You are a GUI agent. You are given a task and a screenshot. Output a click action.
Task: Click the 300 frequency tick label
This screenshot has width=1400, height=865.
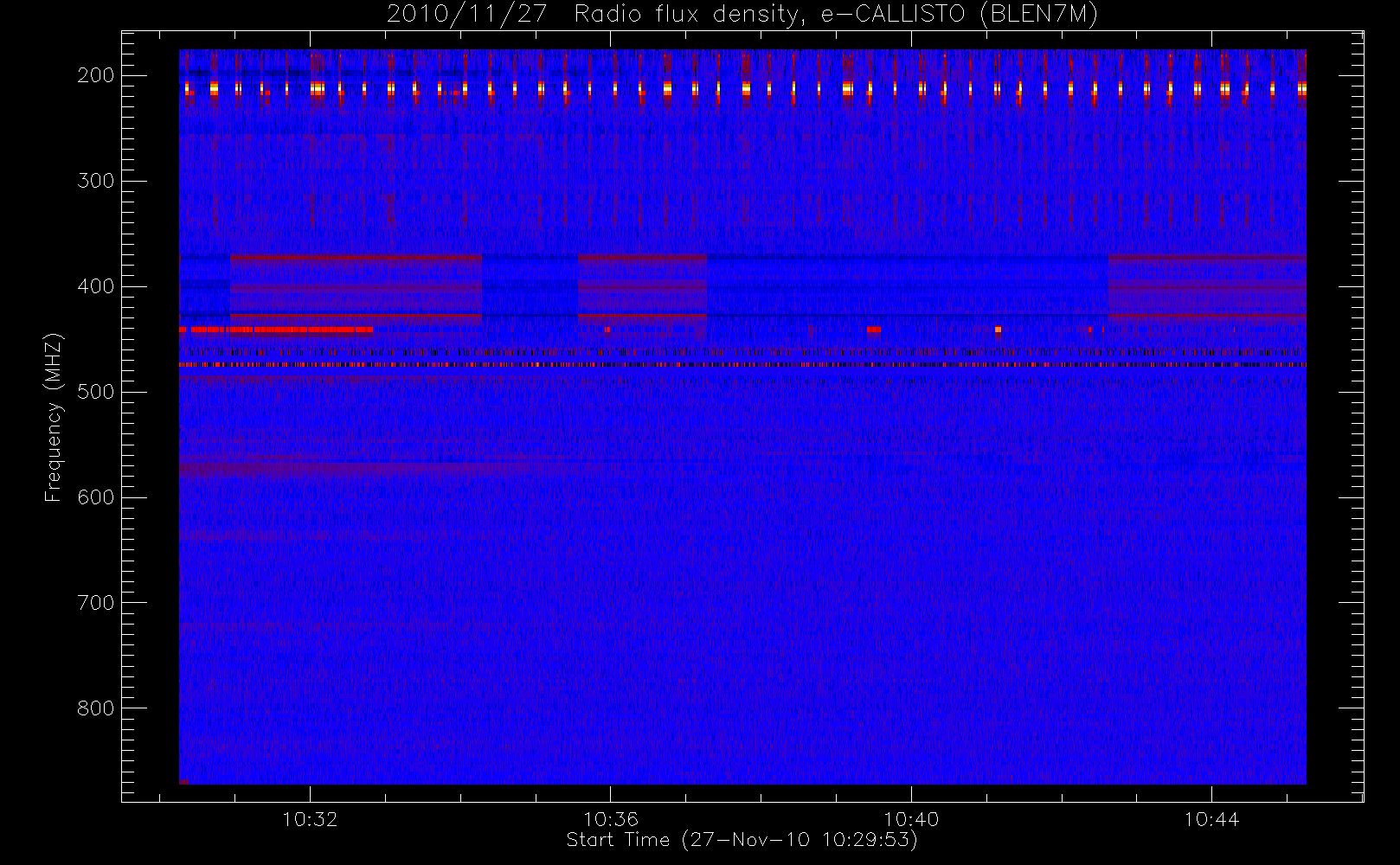pos(96,181)
